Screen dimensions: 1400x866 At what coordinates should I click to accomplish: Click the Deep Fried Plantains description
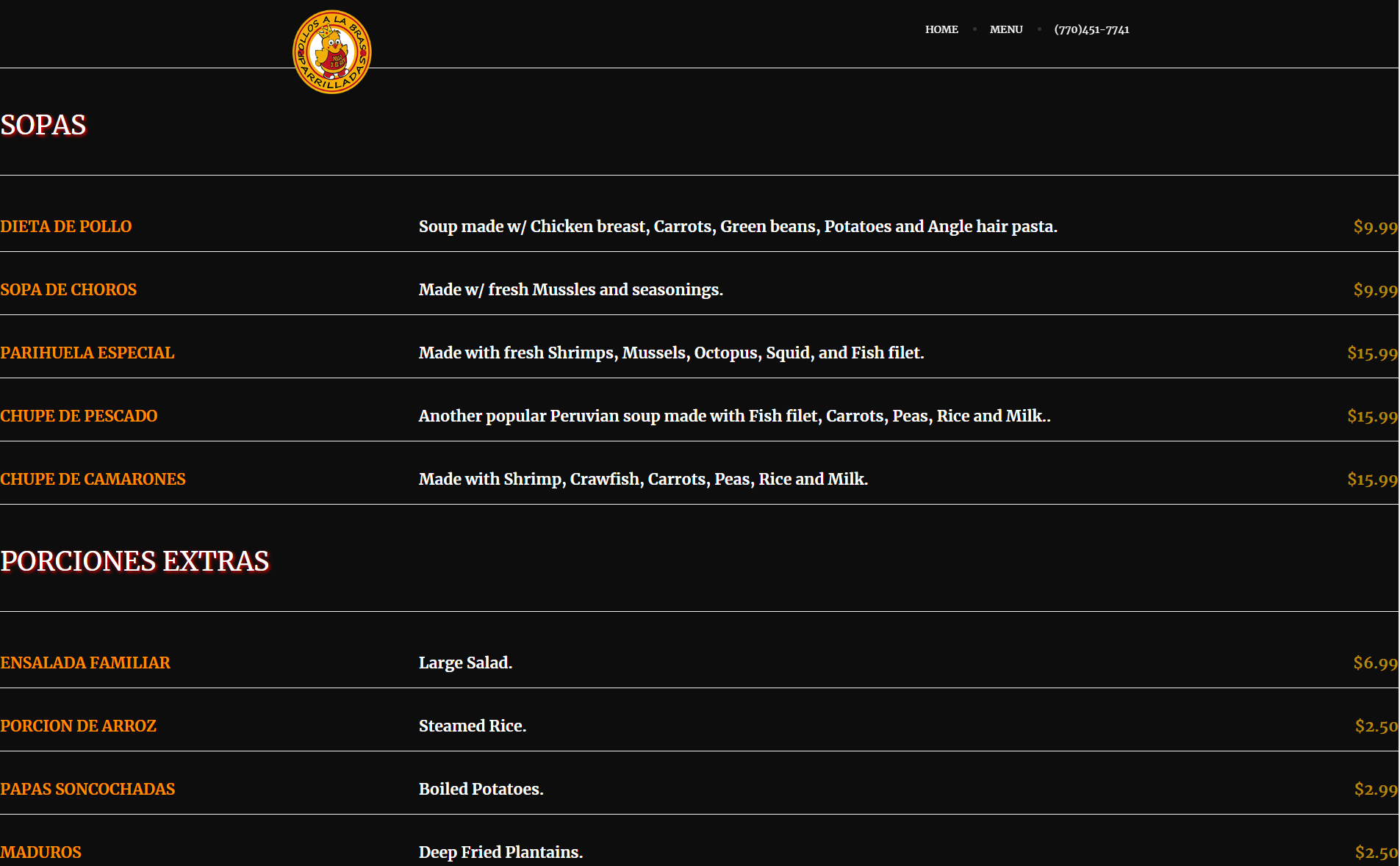(500, 852)
